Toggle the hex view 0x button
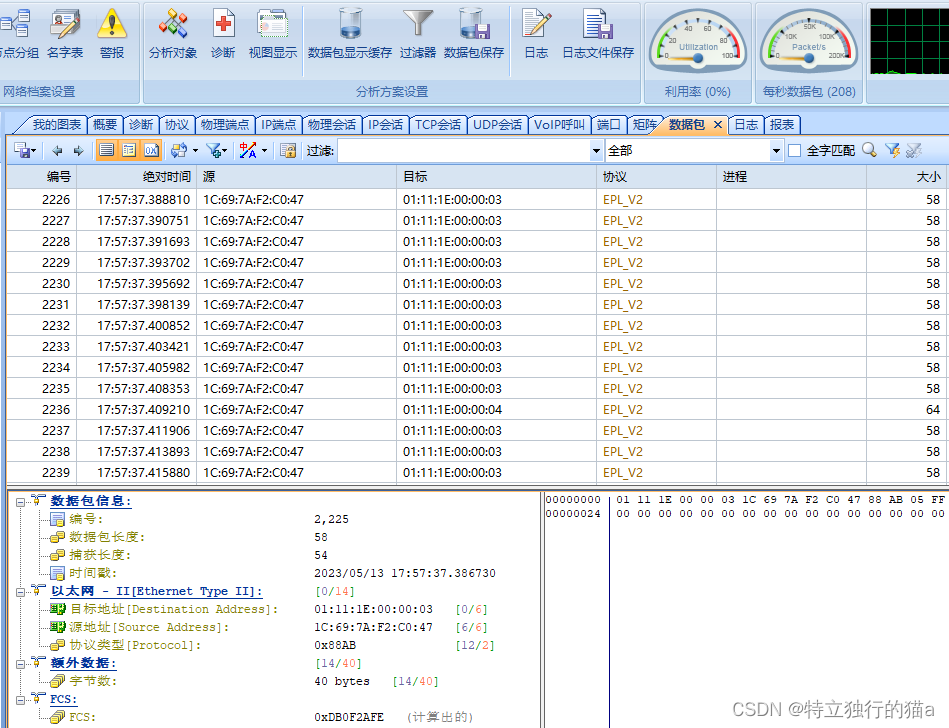Viewport: 949px width, 728px height. tap(151, 150)
